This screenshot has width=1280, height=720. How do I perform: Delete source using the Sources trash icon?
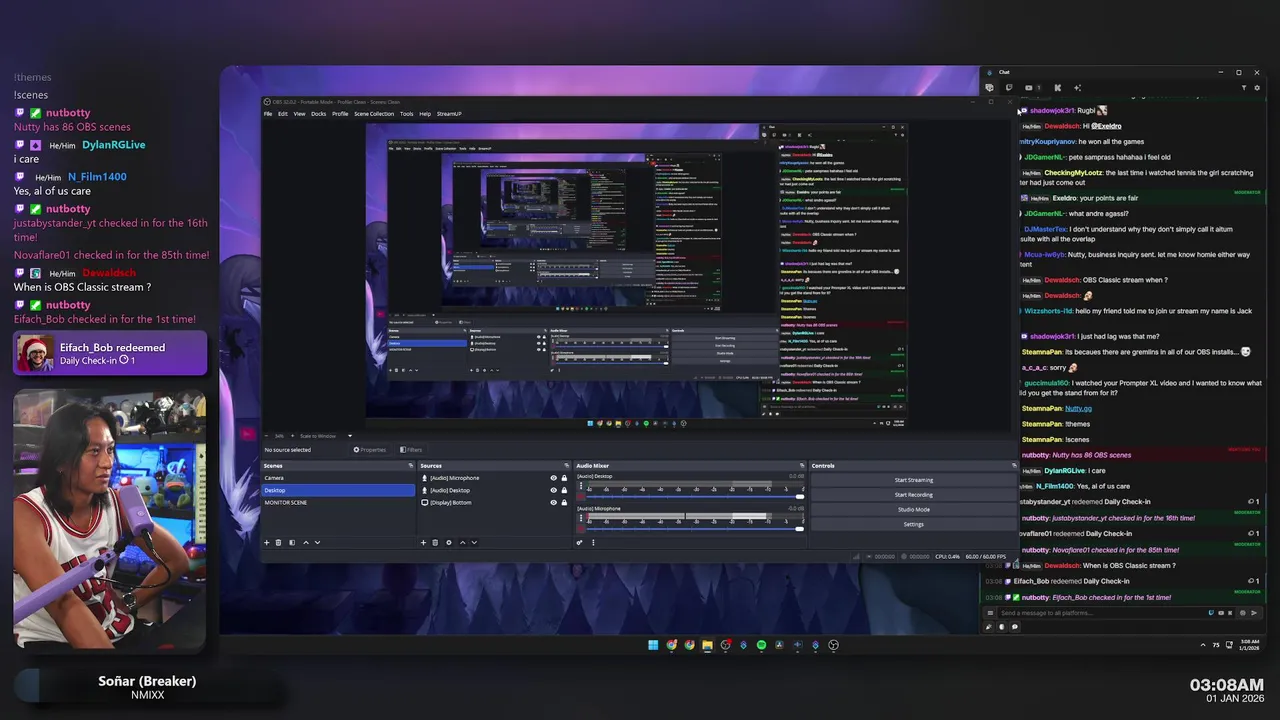click(x=435, y=542)
